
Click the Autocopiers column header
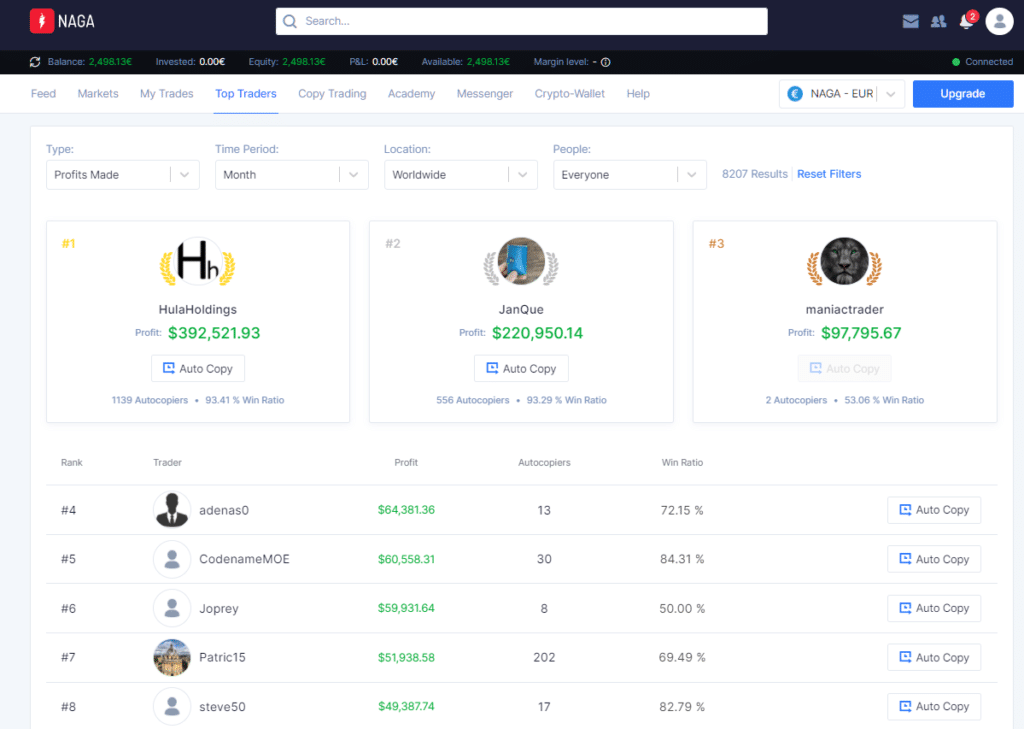[x=544, y=462]
